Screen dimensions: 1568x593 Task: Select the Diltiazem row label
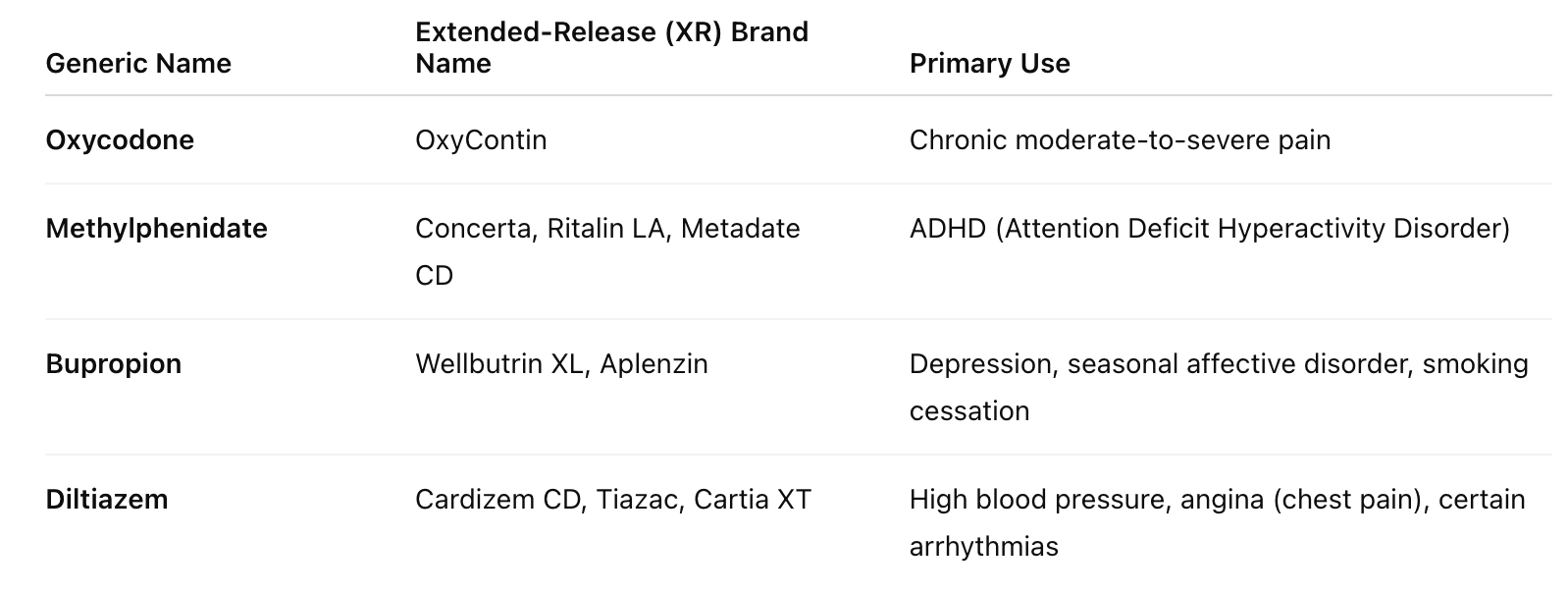pos(106,500)
